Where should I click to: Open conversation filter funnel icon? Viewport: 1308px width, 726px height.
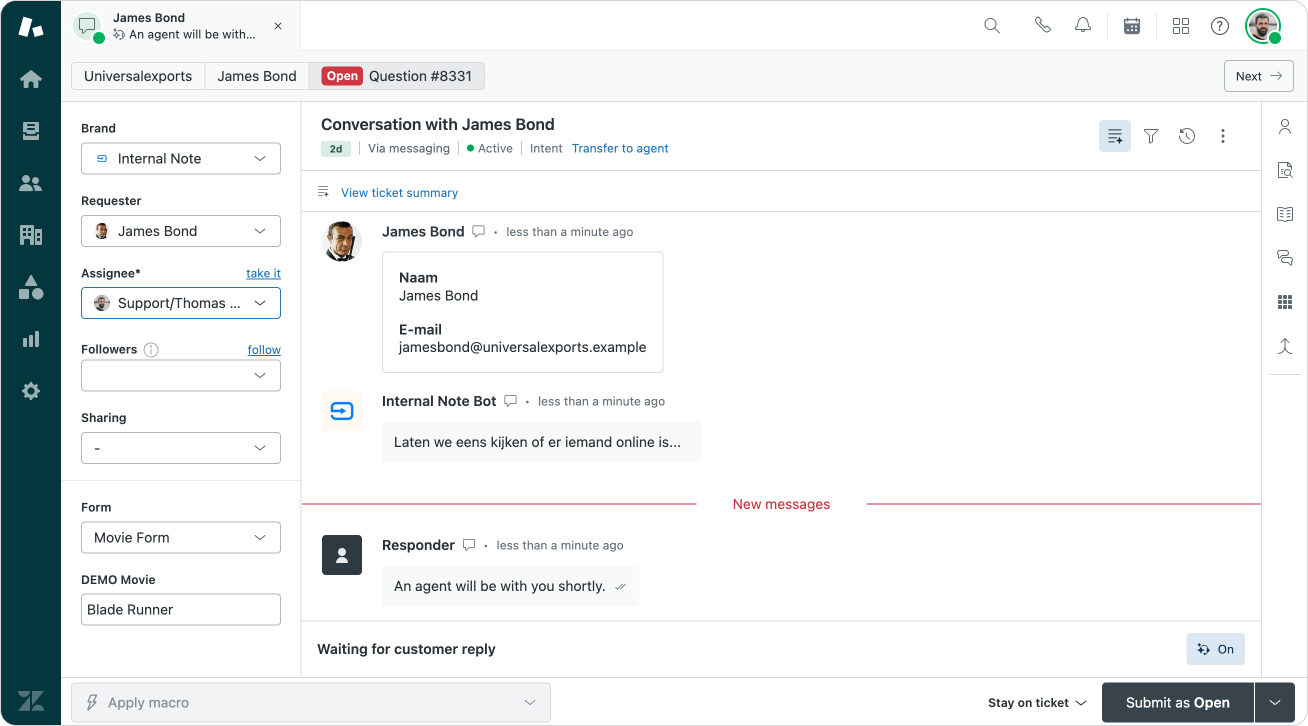click(1151, 136)
